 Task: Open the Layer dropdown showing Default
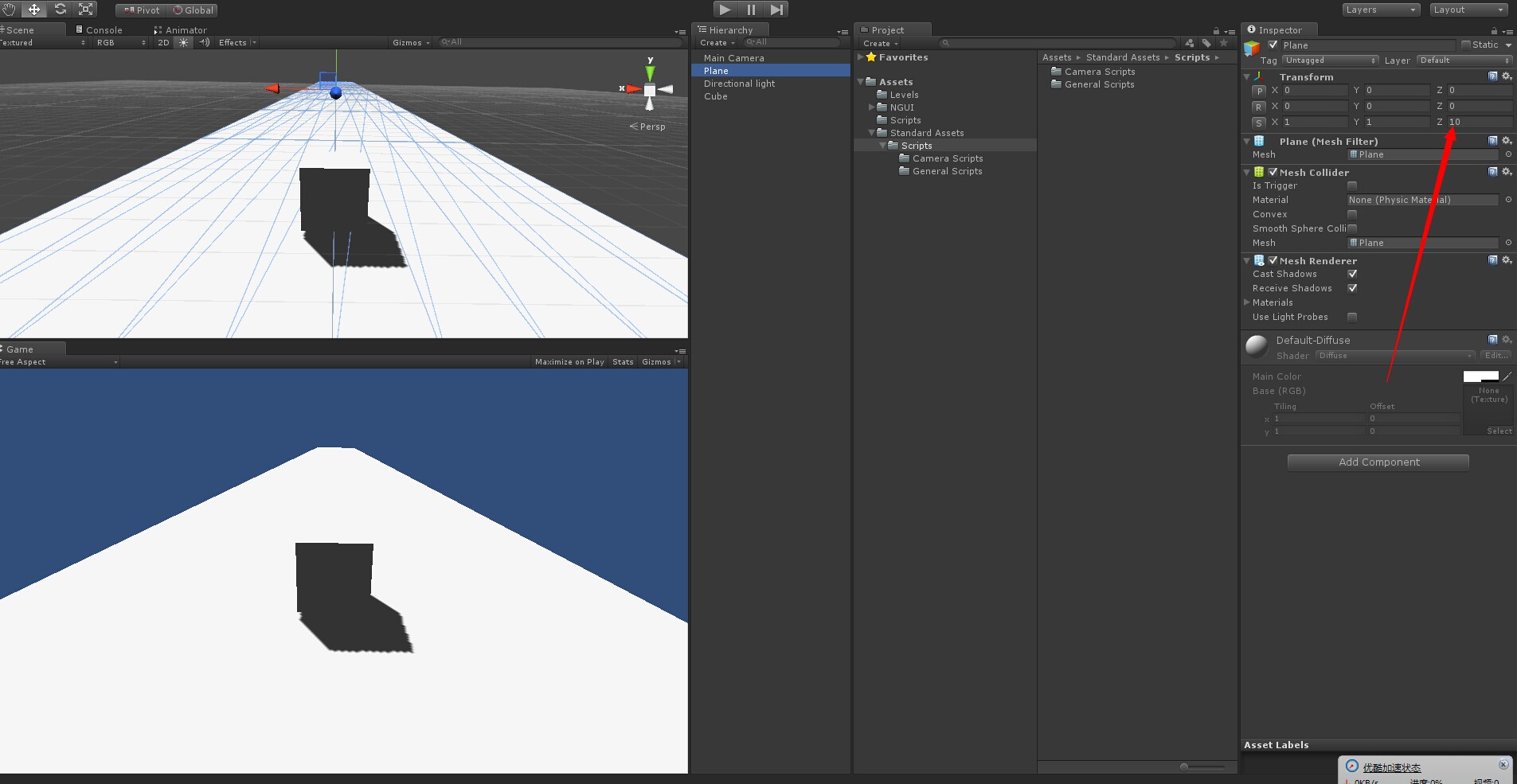pyautogui.click(x=1464, y=60)
